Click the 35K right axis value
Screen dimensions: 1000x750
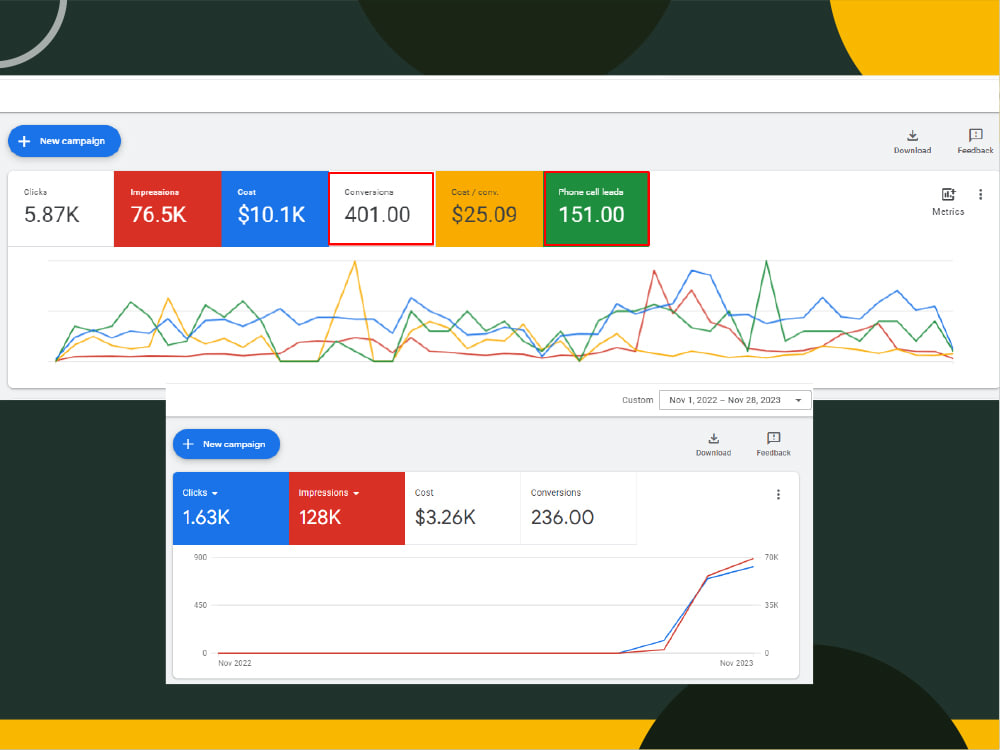[772, 605]
